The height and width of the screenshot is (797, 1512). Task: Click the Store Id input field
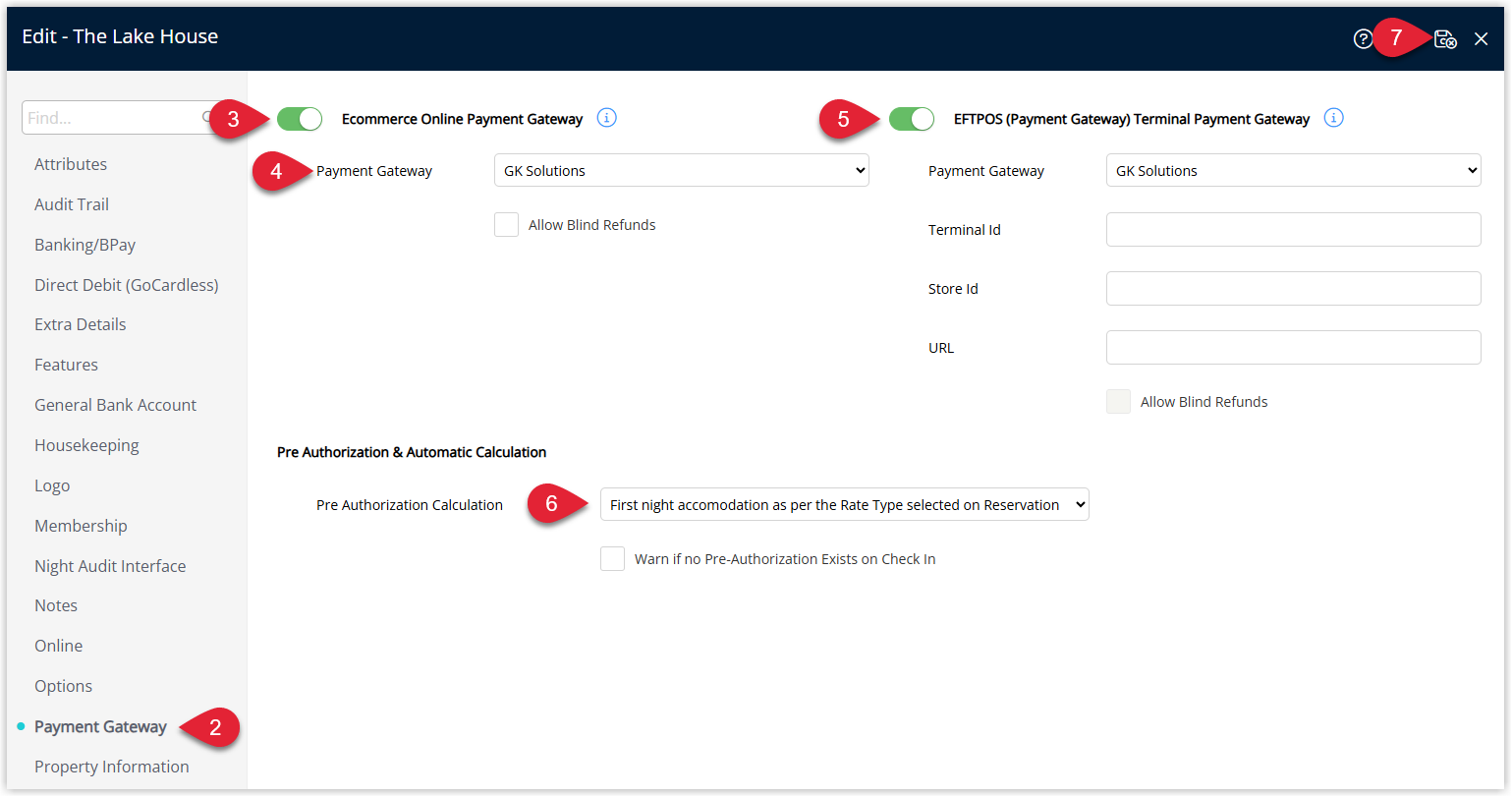pyautogui.click(x=1294, y=288)
